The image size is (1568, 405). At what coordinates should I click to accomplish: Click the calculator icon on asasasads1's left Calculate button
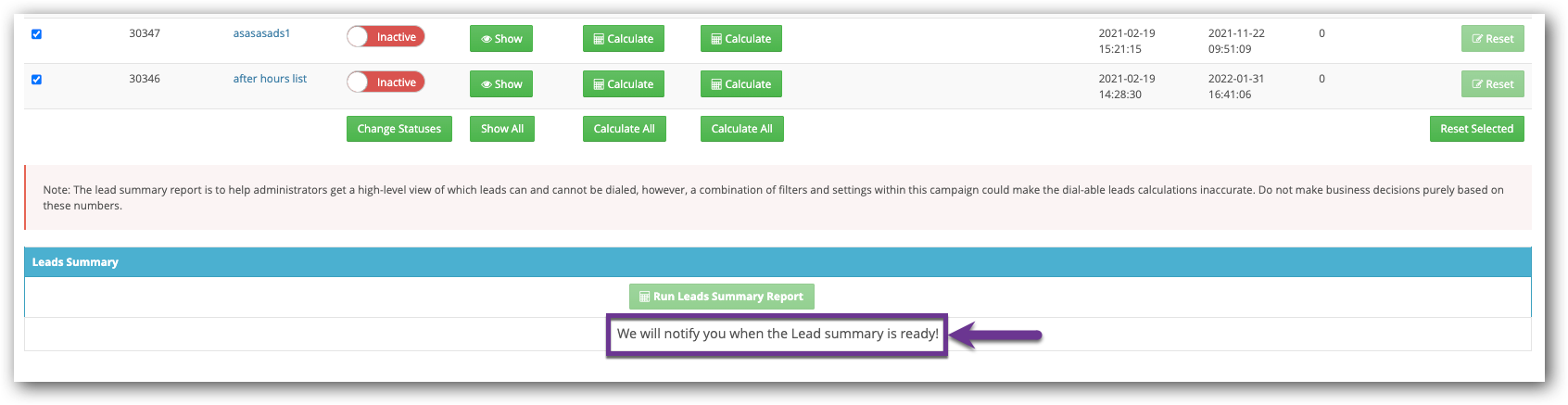click(599, 39)
